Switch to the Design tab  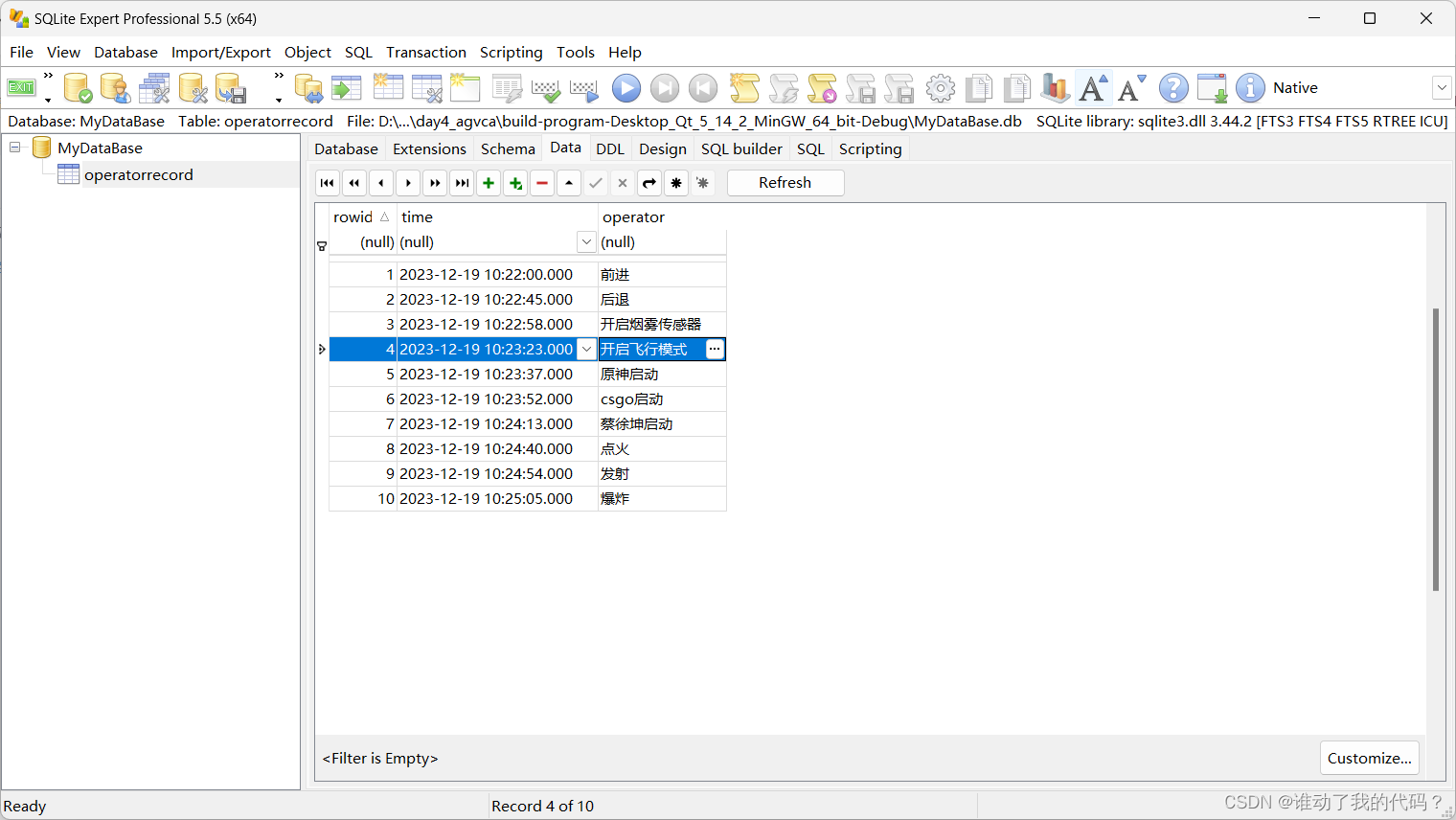(662, 148)
